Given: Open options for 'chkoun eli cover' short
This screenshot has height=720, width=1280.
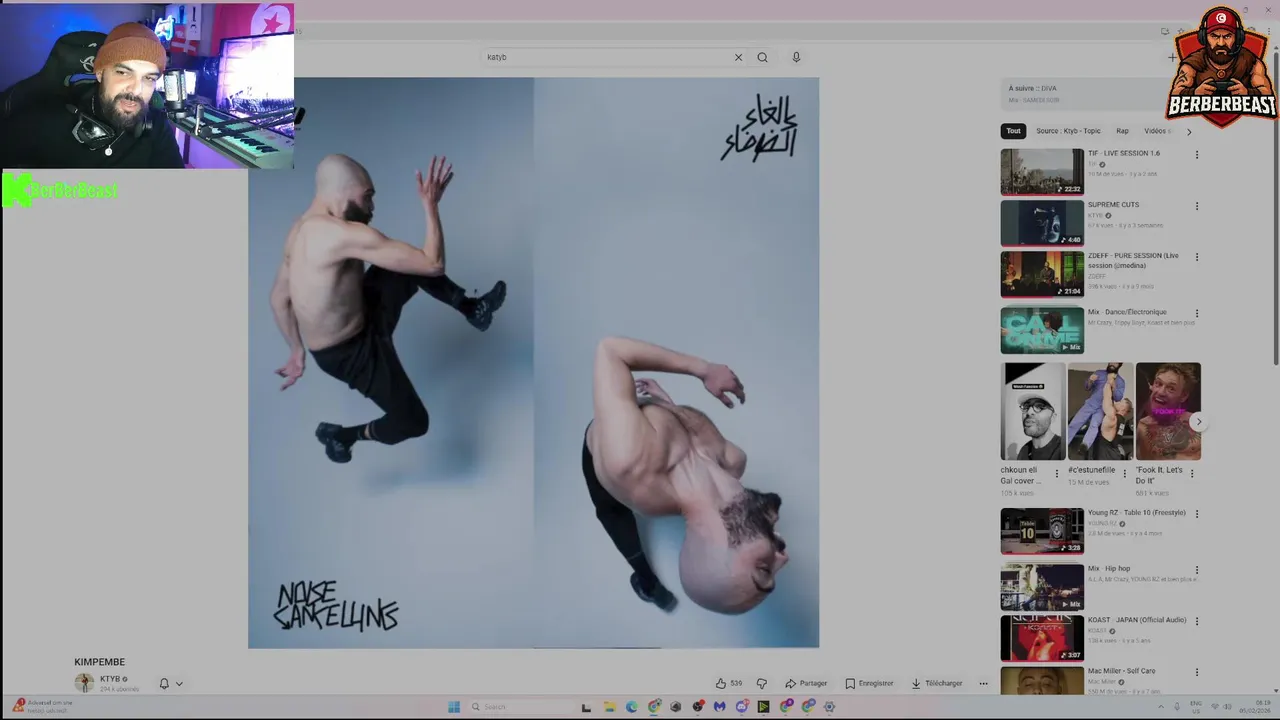Looking at the screenshot, I should pyautogui.click(x=1056, y=474).
